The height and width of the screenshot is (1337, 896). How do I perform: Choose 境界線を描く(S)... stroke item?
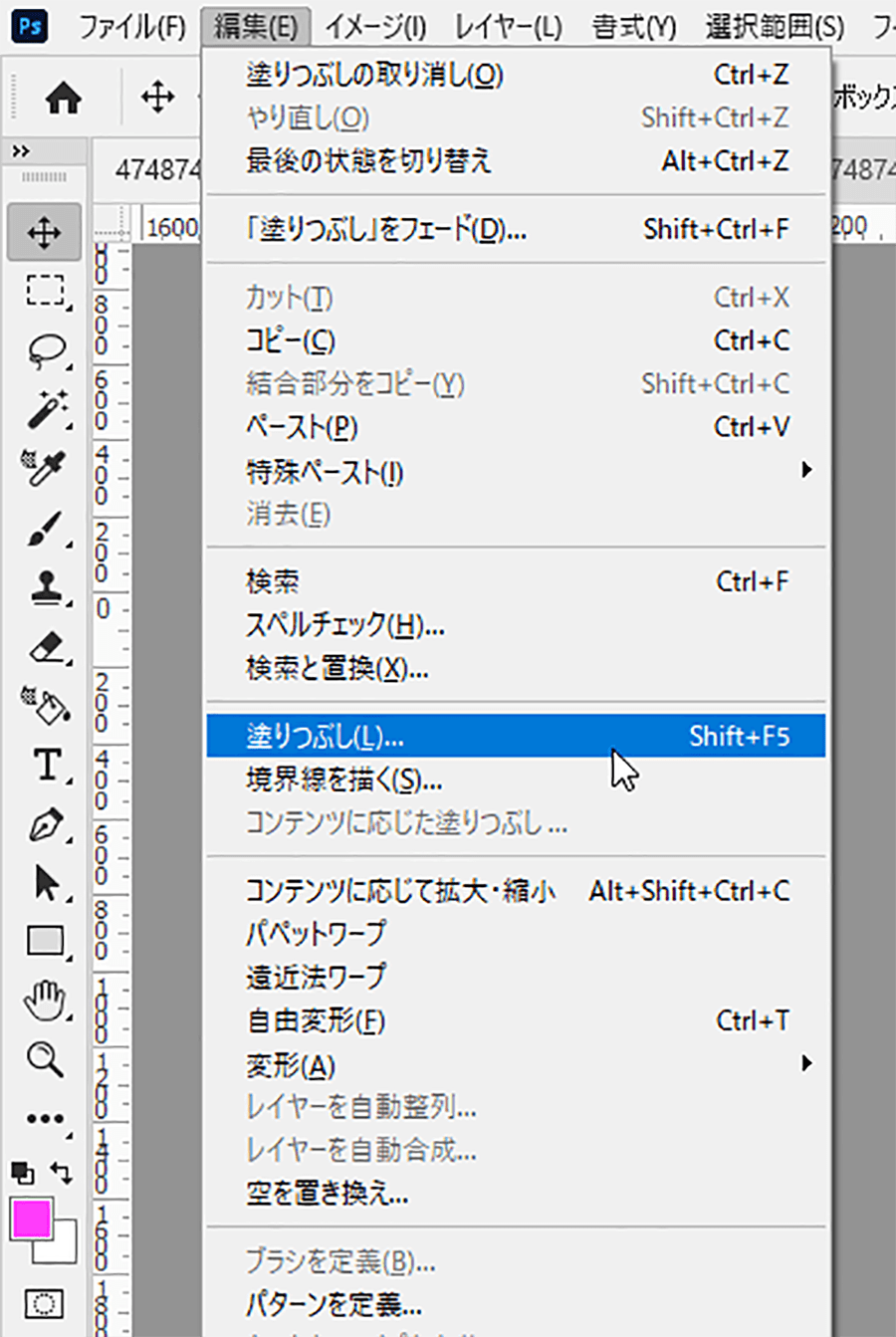(516, 780)
